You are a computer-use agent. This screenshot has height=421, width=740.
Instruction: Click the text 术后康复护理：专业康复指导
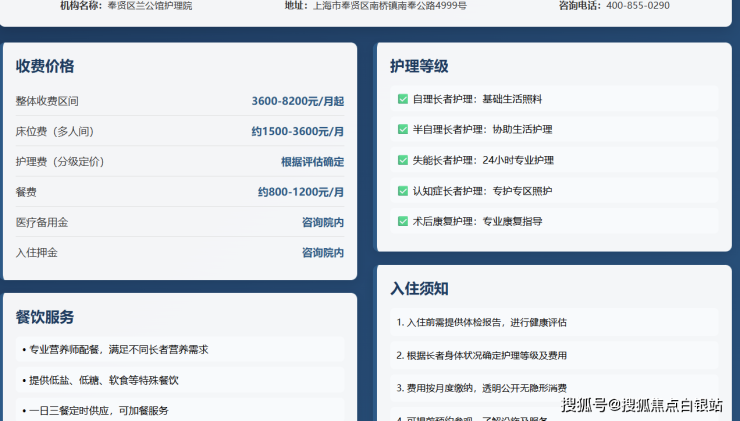point(477,221)
